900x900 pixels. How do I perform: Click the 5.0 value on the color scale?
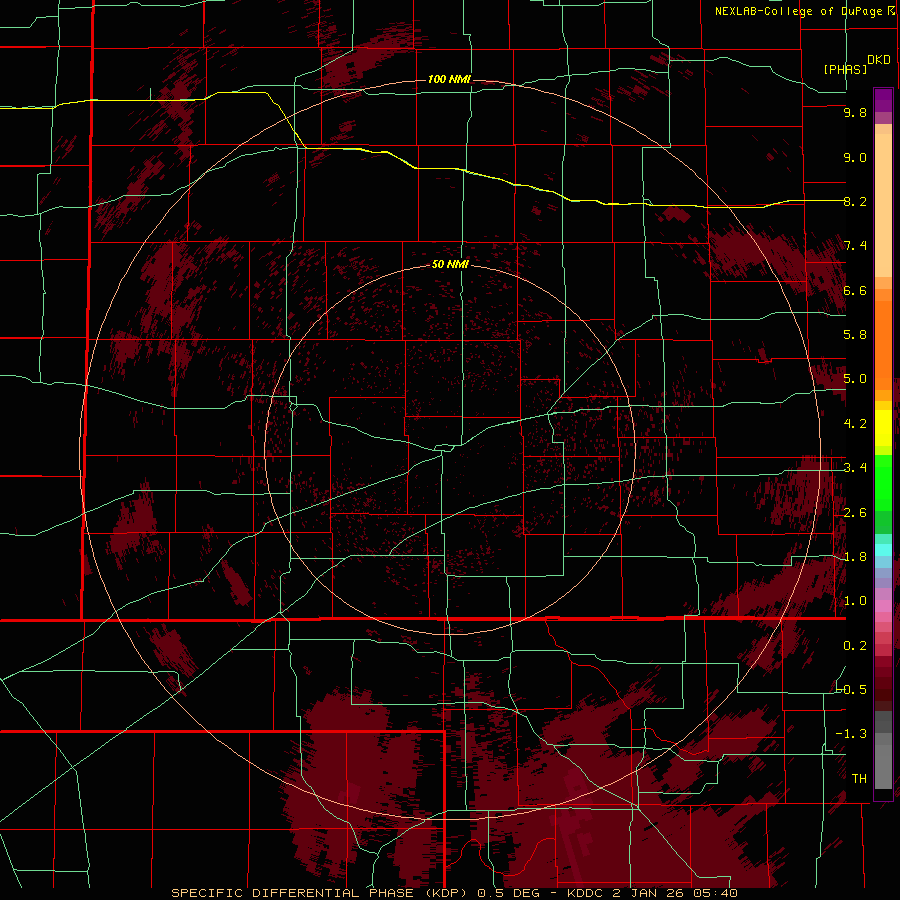coord(855,379)
